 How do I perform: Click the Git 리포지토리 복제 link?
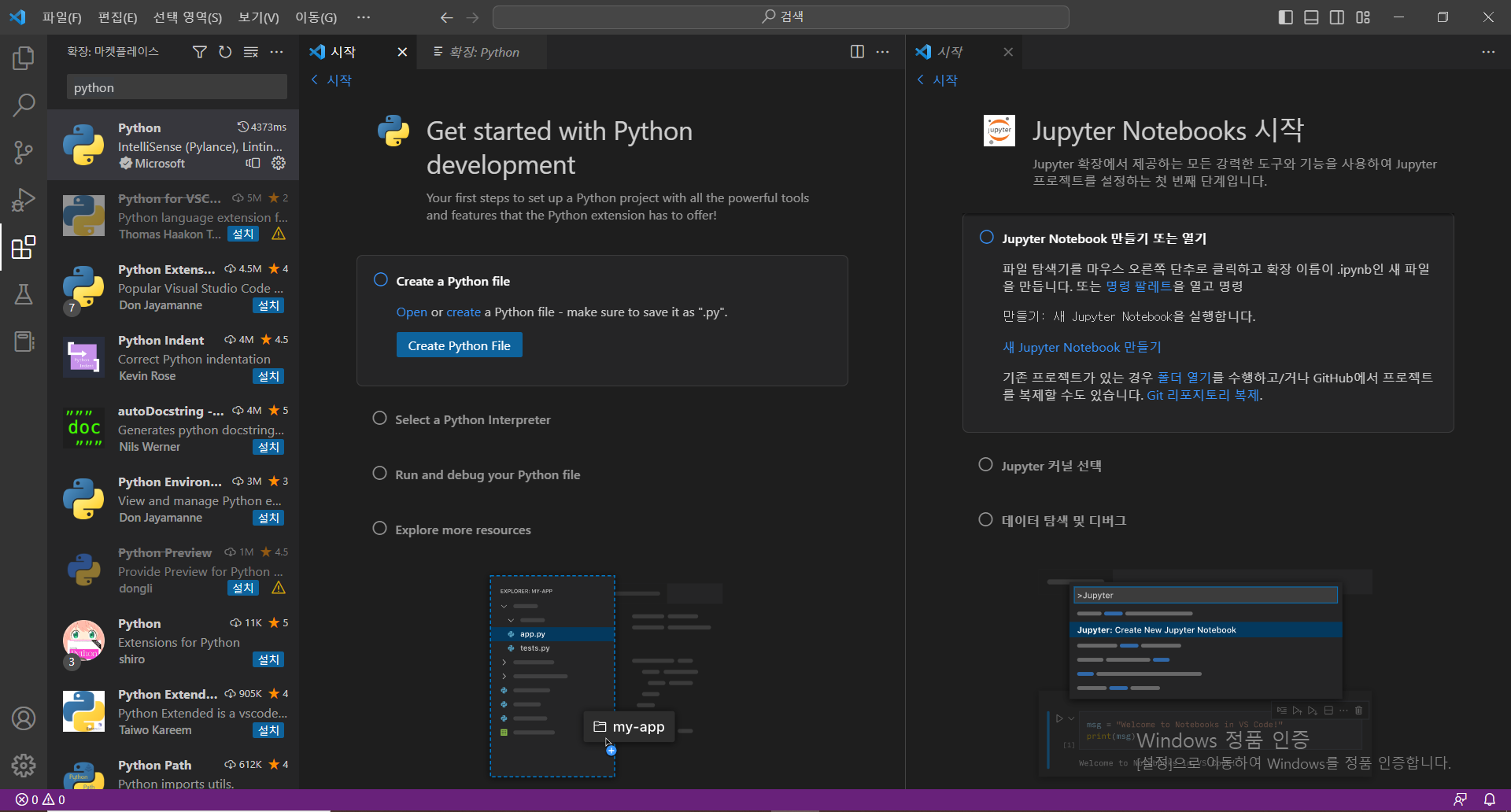pos(1203,395)
